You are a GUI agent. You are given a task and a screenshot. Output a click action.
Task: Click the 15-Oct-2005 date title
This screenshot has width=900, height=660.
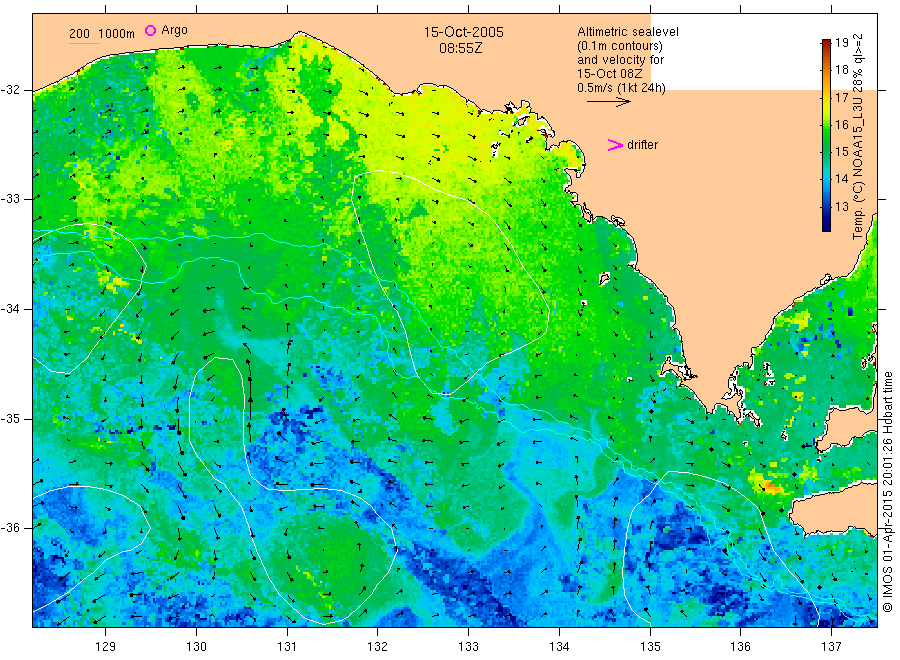click(x=463, y=32)
